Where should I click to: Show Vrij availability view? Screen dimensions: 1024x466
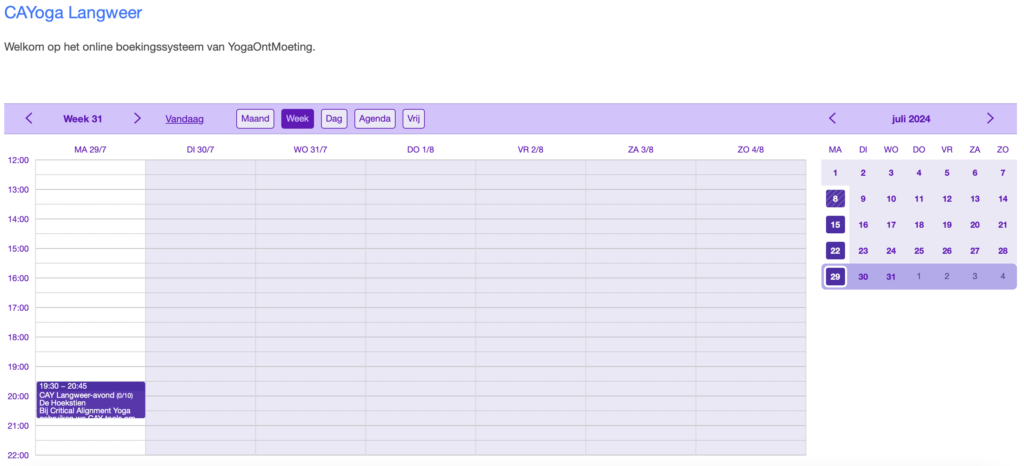(413, 119)
